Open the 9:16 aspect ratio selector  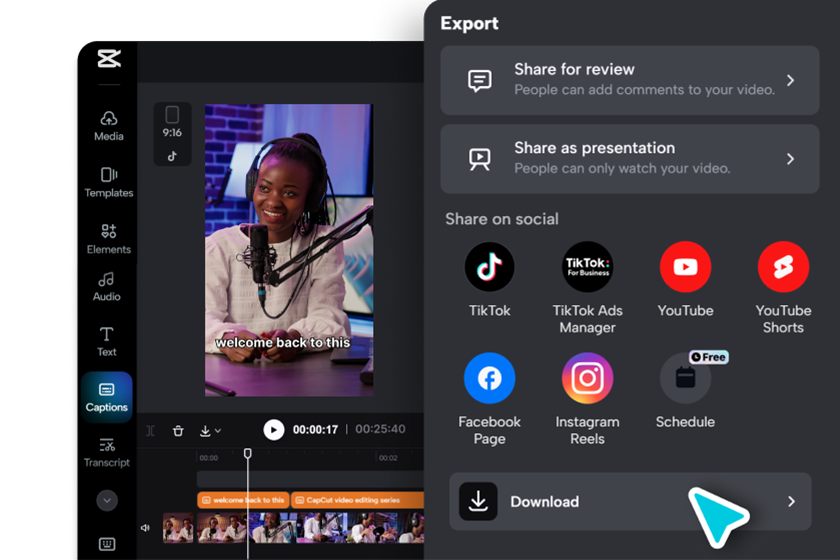(172, 133)
